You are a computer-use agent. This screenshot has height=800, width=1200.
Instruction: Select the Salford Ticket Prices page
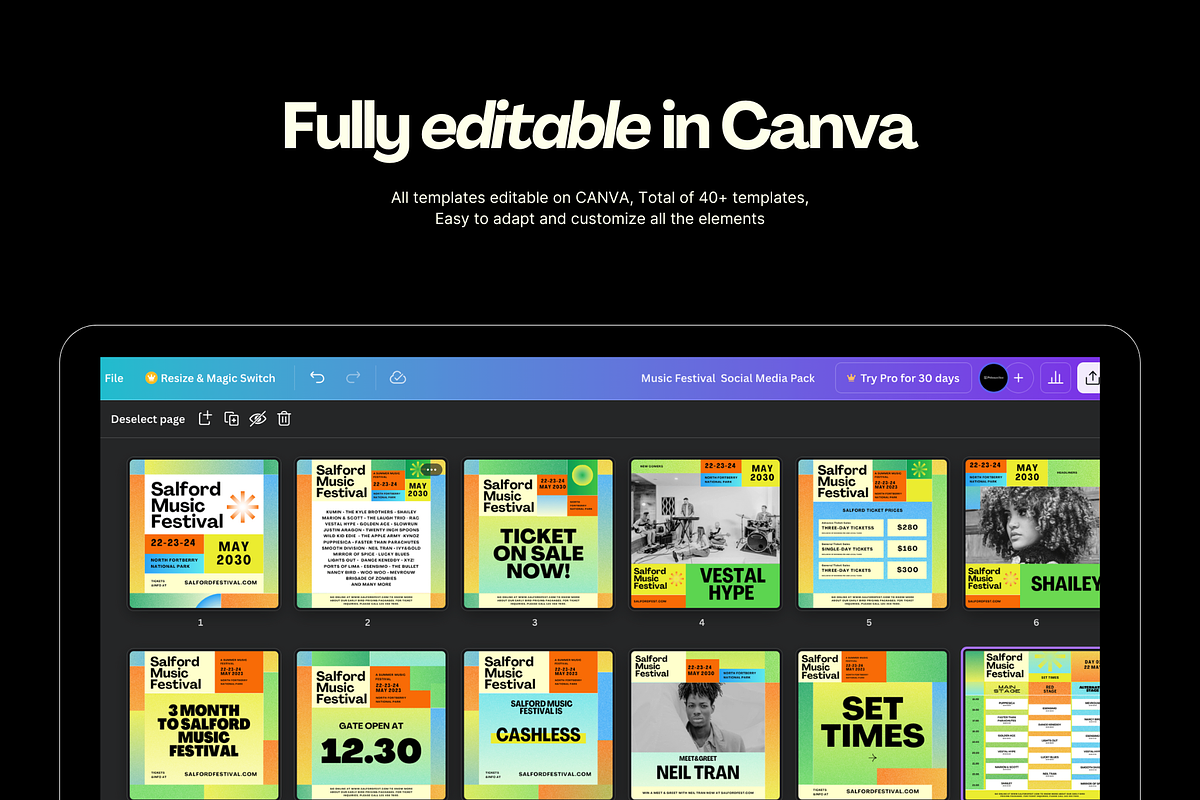tap(872, 533)
